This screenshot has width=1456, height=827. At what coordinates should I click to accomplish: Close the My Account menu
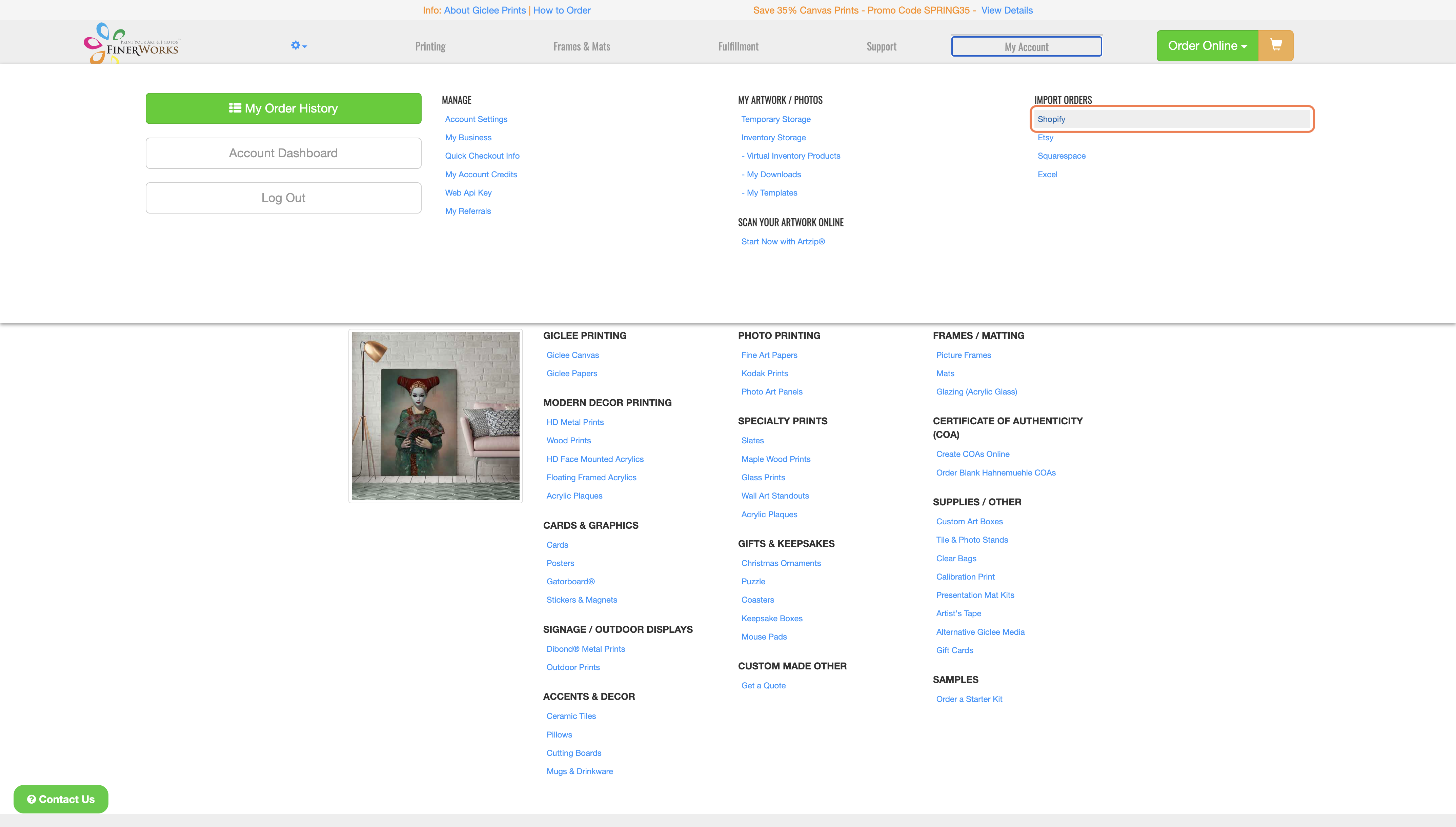[1026, 46]
